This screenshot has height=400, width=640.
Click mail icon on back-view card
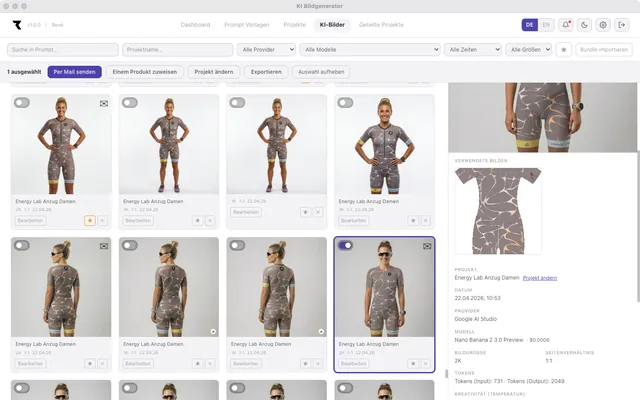(x=104, y=246)
